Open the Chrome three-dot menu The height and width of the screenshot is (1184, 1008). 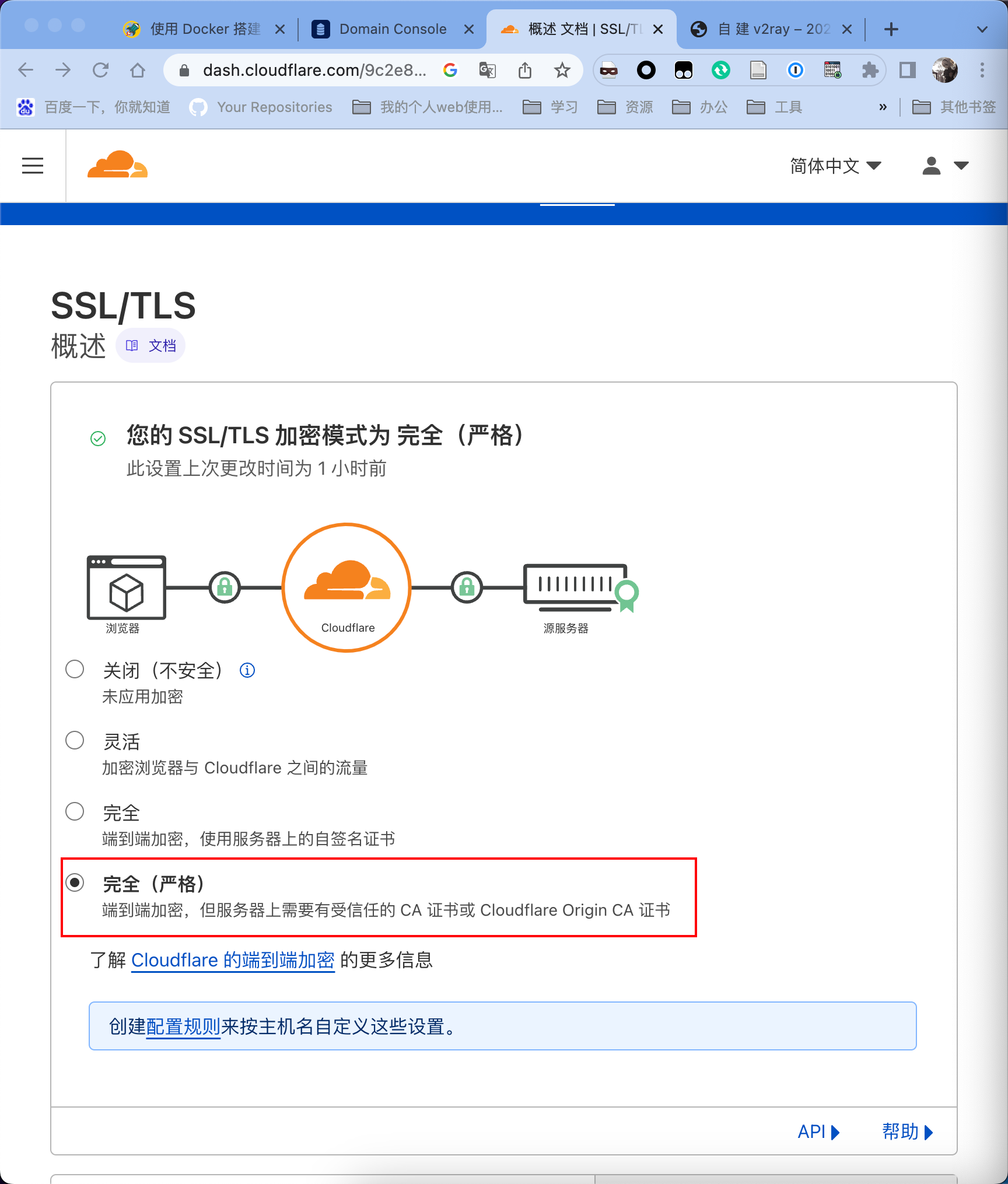pyautogui.click(x=982, y=71)
